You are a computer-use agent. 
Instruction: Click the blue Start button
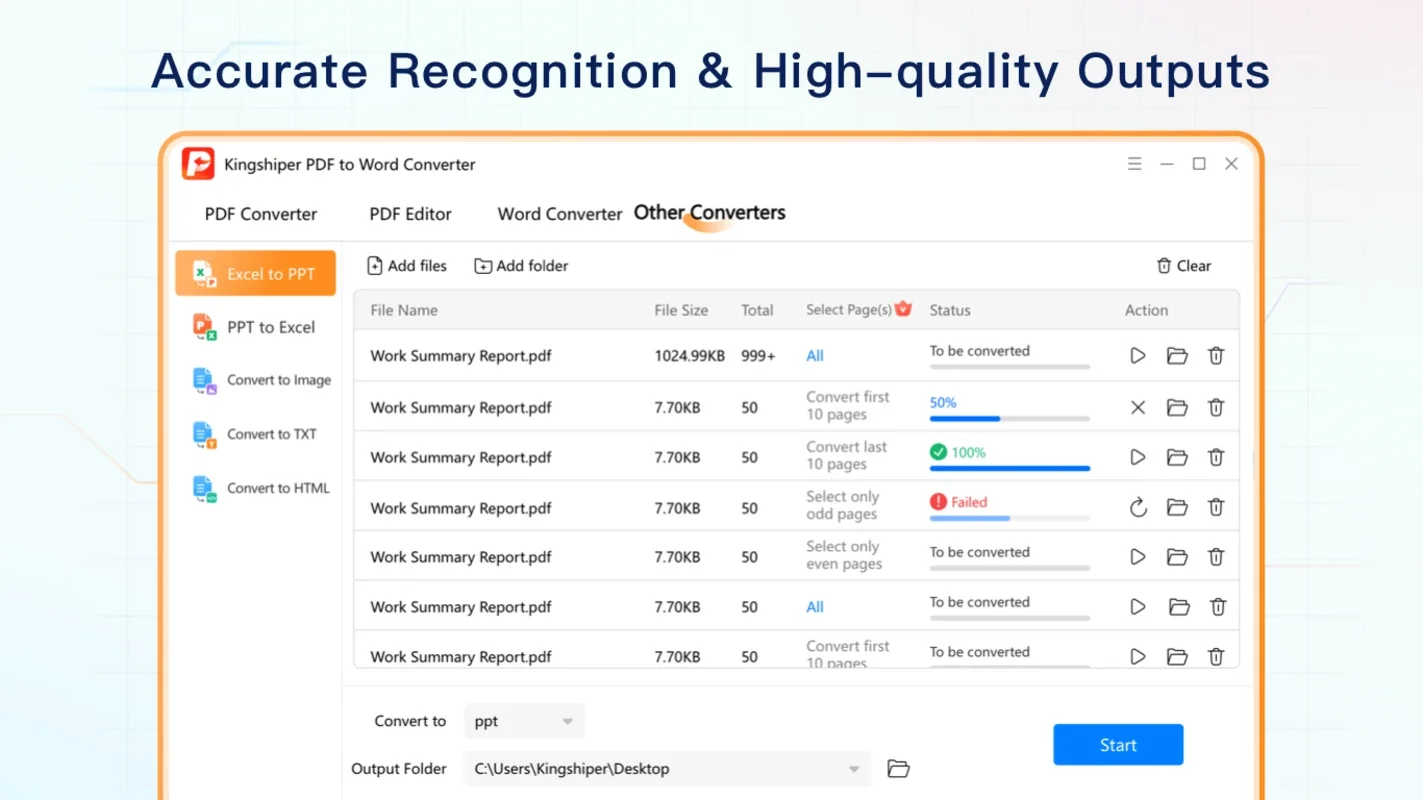[x=1118, y=745]
